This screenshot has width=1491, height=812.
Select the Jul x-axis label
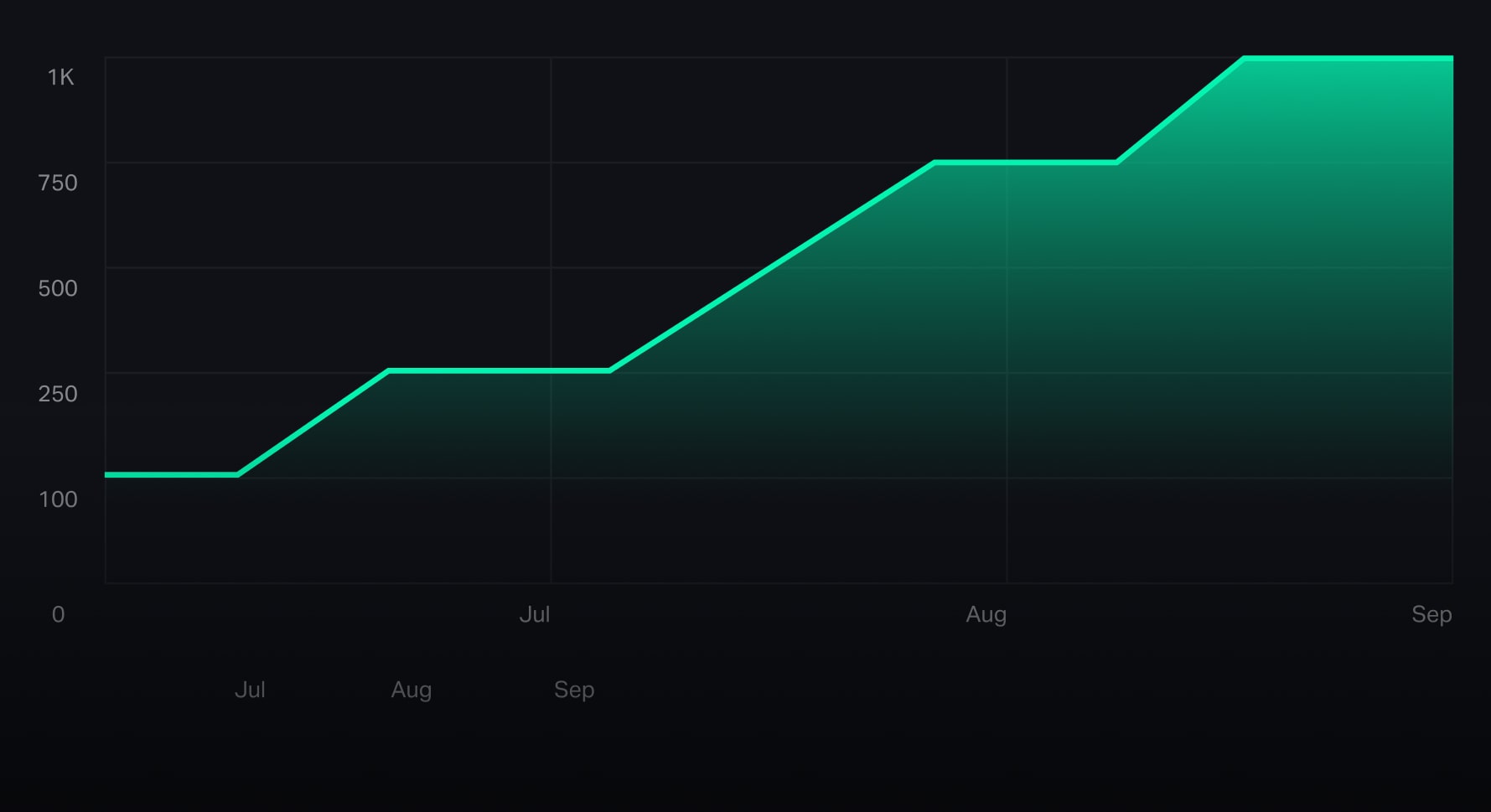point(535,614)
